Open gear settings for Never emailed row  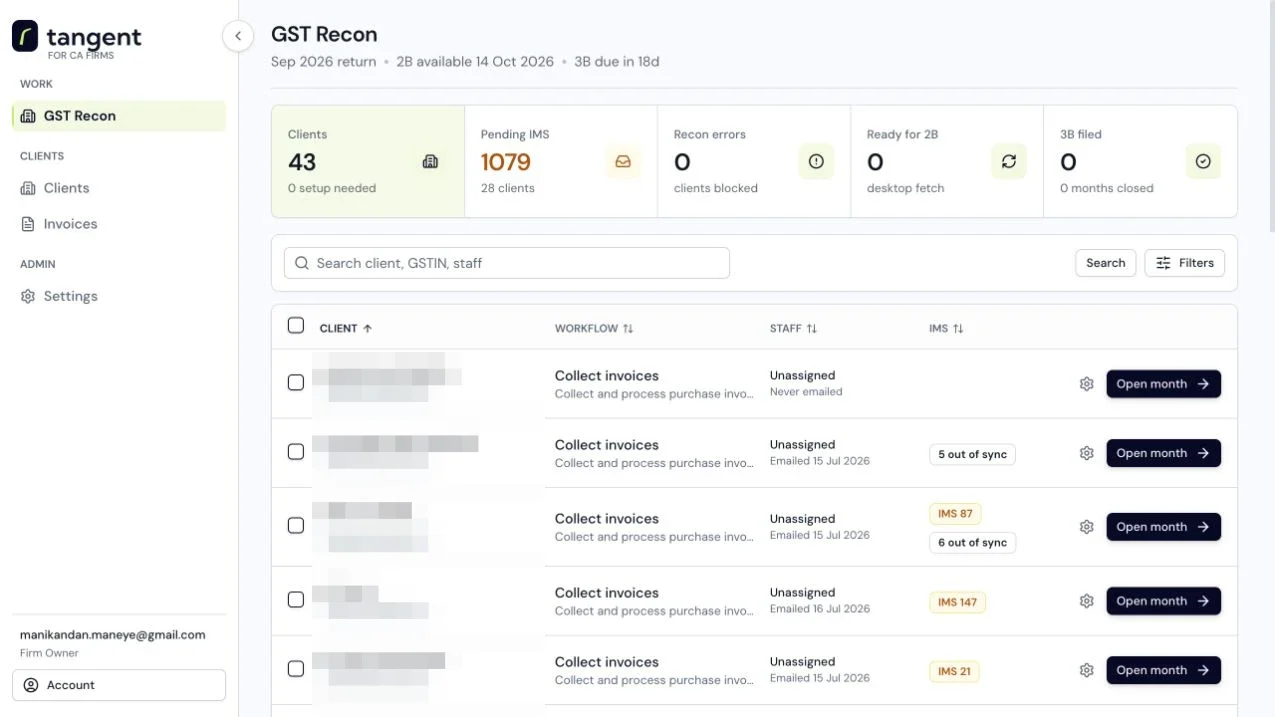(x=1087, y=384)
